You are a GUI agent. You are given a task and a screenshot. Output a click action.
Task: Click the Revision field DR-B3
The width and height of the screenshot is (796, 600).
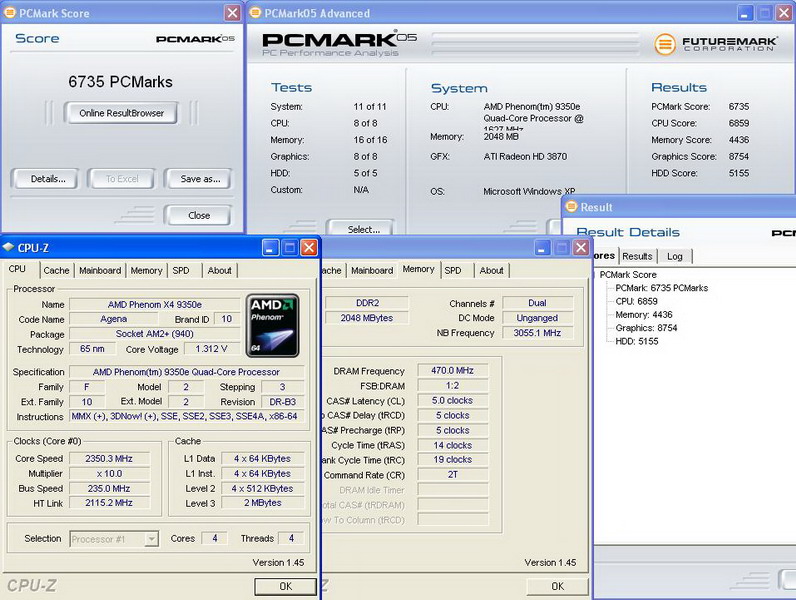[282, 402]
